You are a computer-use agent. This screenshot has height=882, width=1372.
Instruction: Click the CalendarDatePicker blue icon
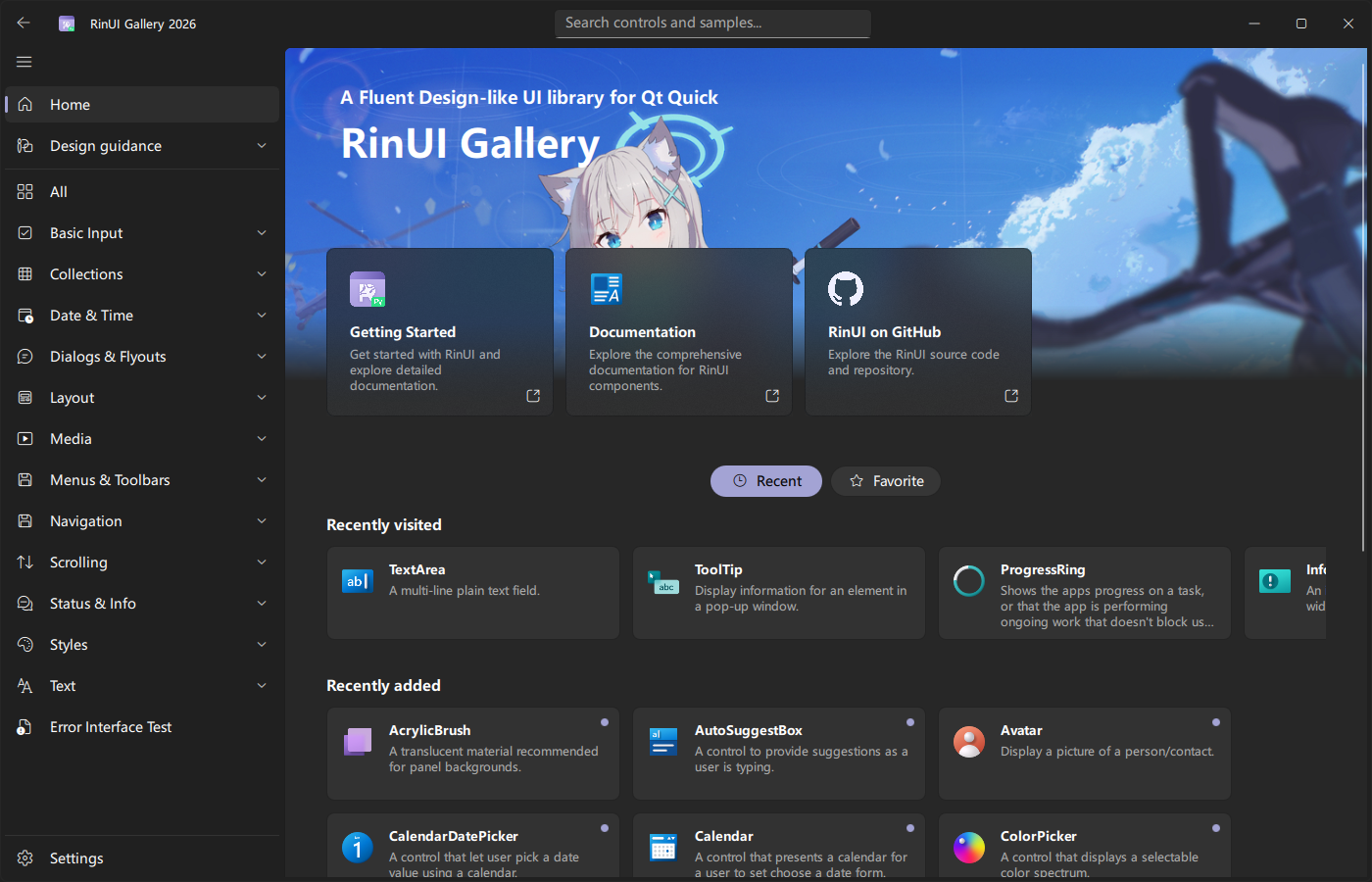click(x=358, y=848)
